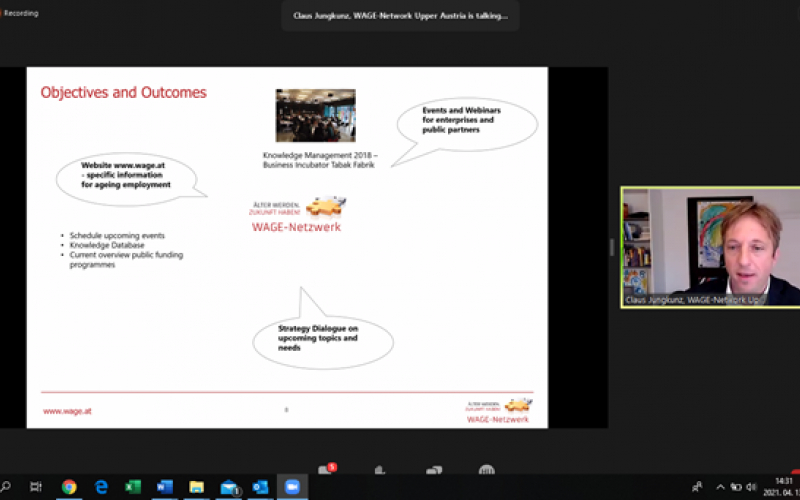Click the 'Objectives and Outcomes' slide title
Screen dimensions: 800x500
123,92
